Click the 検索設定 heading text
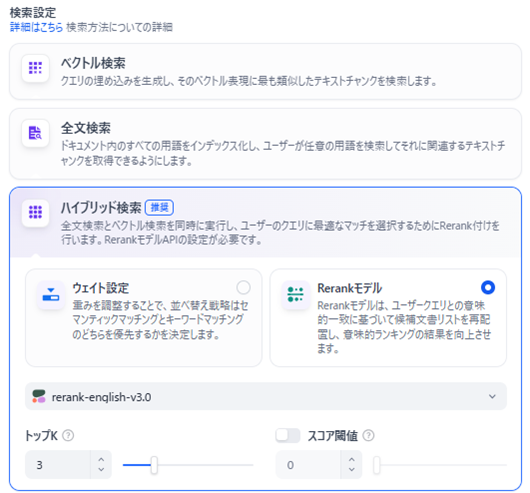Screen dimensions: 530x493 33,13
